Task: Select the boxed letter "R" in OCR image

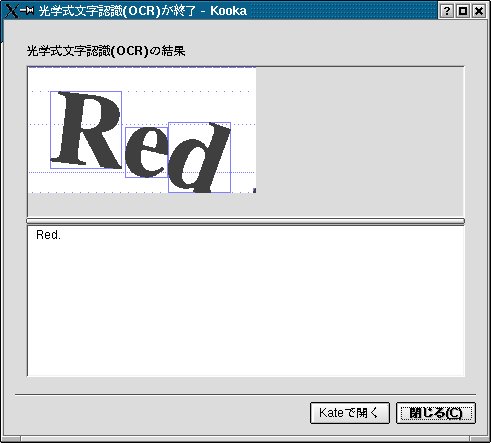Action: tap(86, 130)
